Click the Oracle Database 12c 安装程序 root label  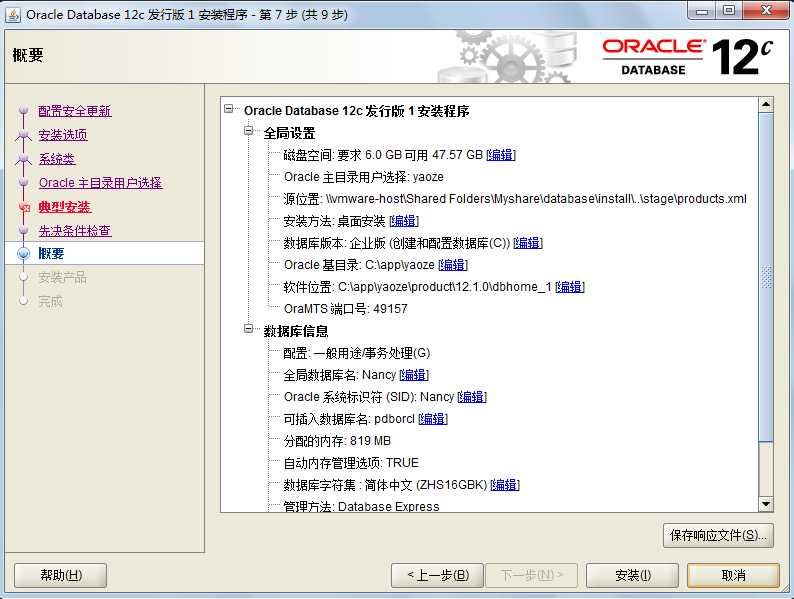(x=356, y=111)
